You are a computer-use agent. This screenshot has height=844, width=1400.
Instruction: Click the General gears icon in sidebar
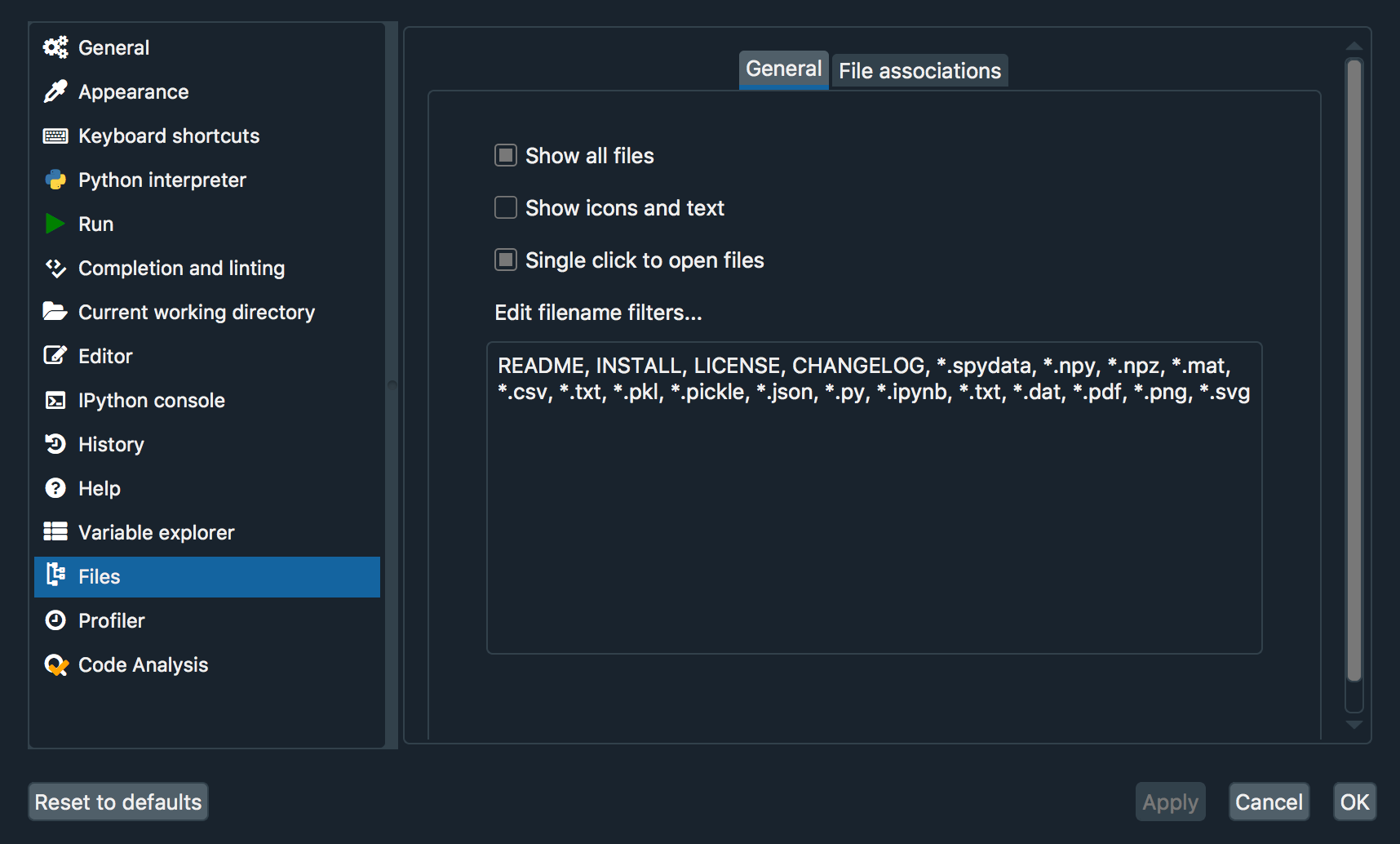click(55, 47)
